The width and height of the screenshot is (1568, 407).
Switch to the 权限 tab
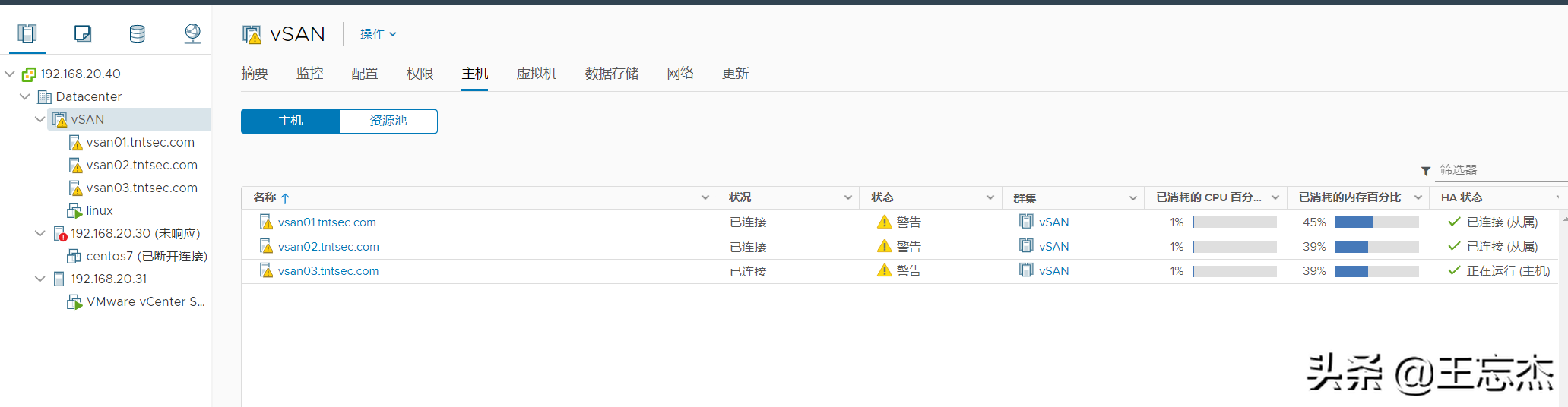(x=420, y=74)
